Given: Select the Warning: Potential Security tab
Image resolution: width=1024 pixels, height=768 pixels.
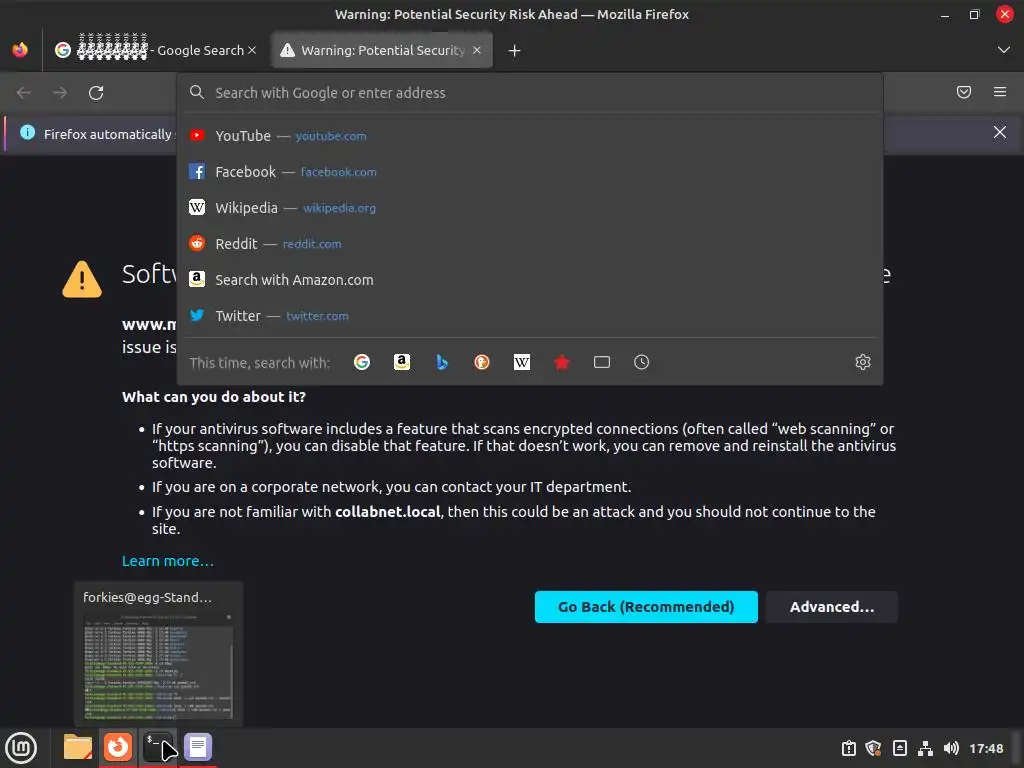Looking at the screenshot, I should 381,50.
